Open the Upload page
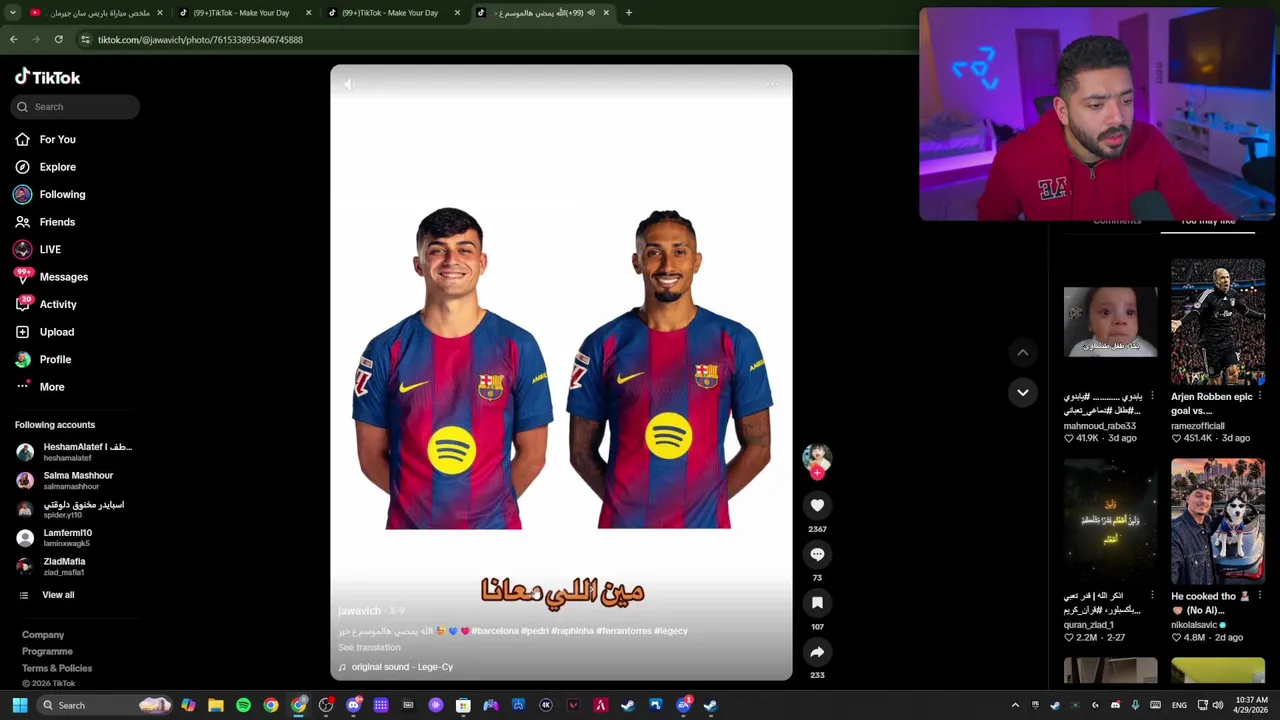This screenshot has height=720, width=1280. tap(45, 332)
